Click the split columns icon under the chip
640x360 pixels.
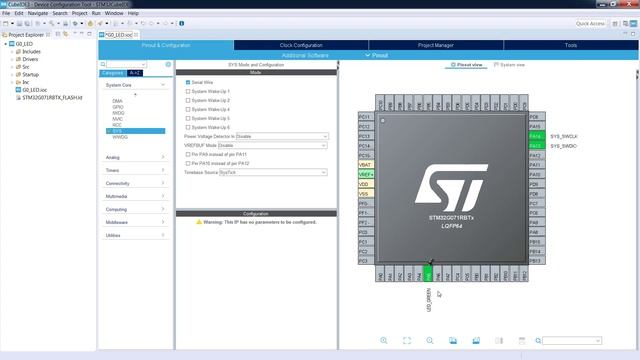pos(499,340)
